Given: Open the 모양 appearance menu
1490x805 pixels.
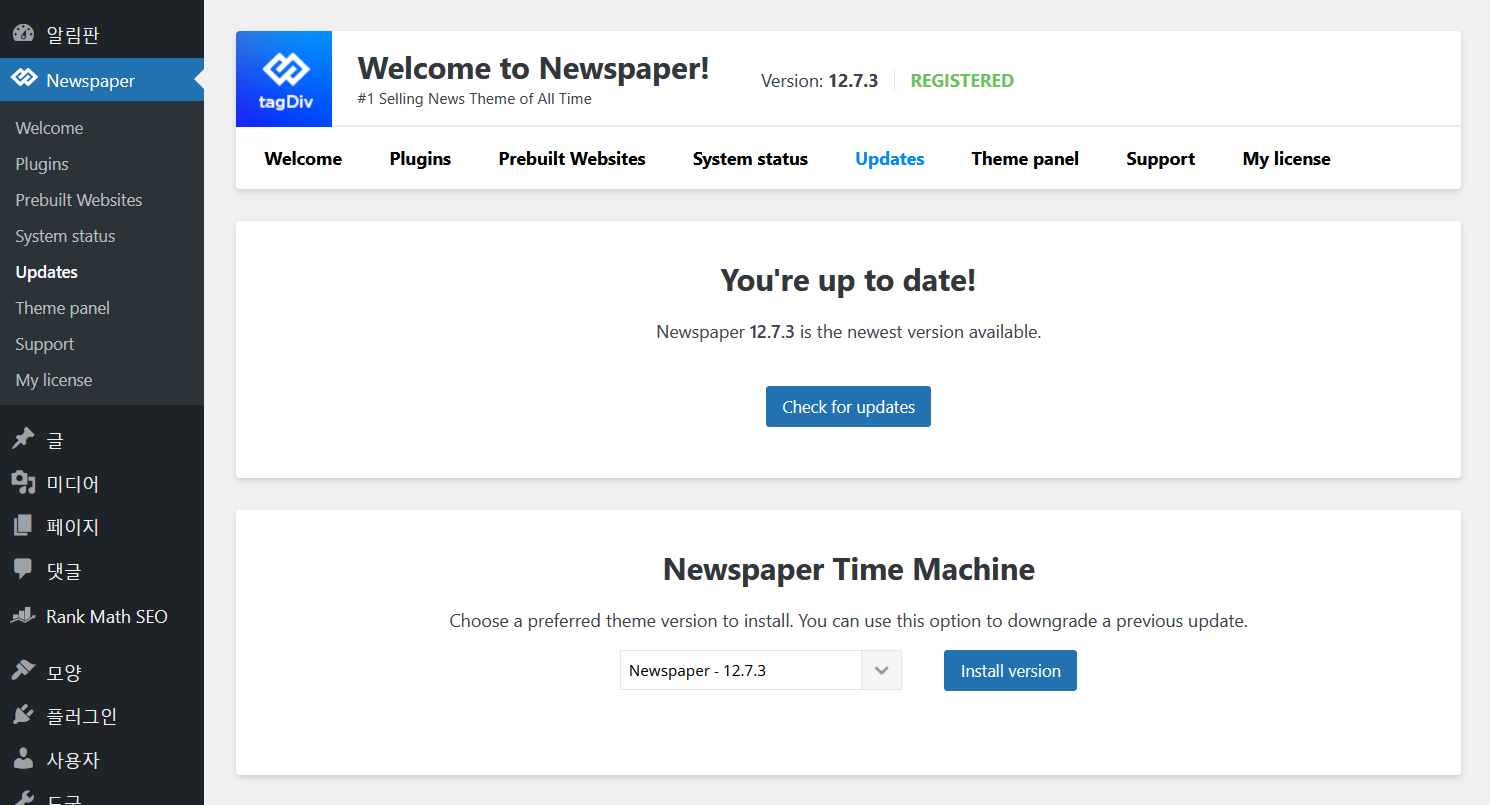Looking at the screenshot, I should [102, 671].
